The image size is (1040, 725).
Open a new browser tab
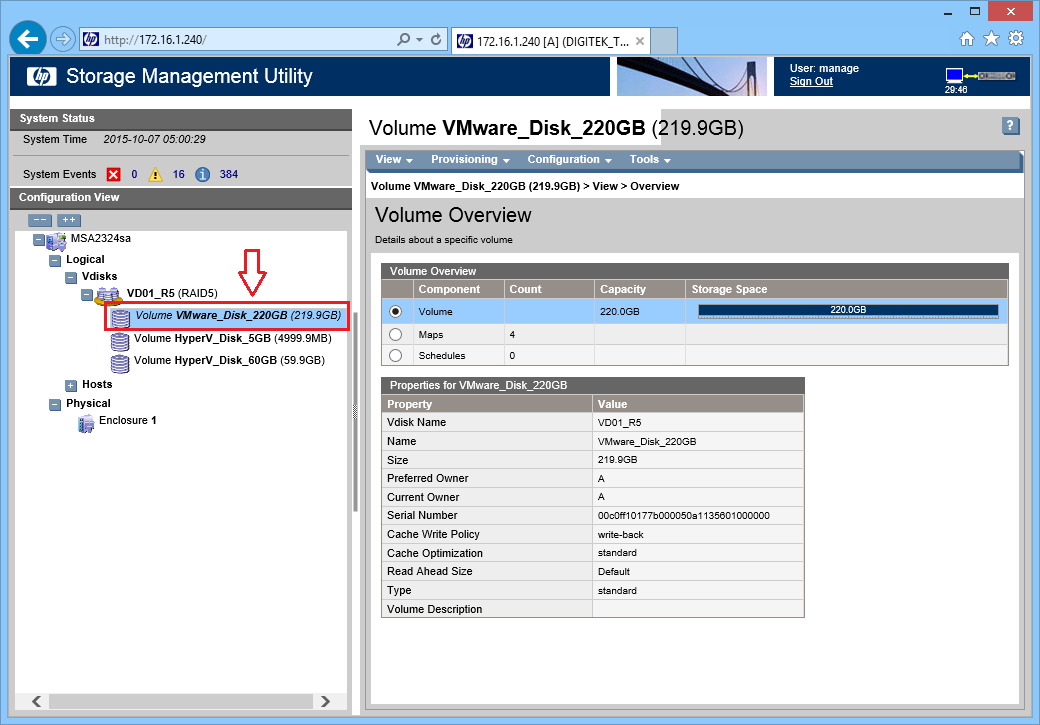pyautogui.click(x=664, y=41)
